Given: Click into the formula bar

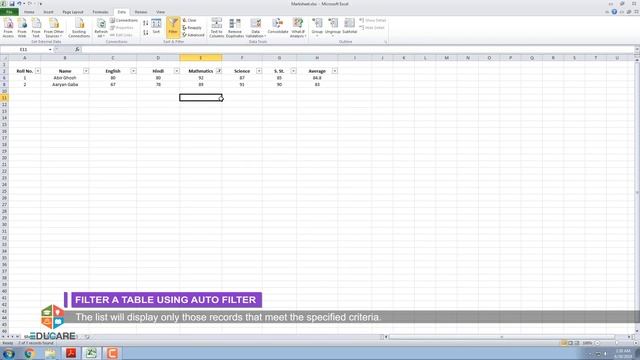Looking at the screenshot, I should (357, 49).
